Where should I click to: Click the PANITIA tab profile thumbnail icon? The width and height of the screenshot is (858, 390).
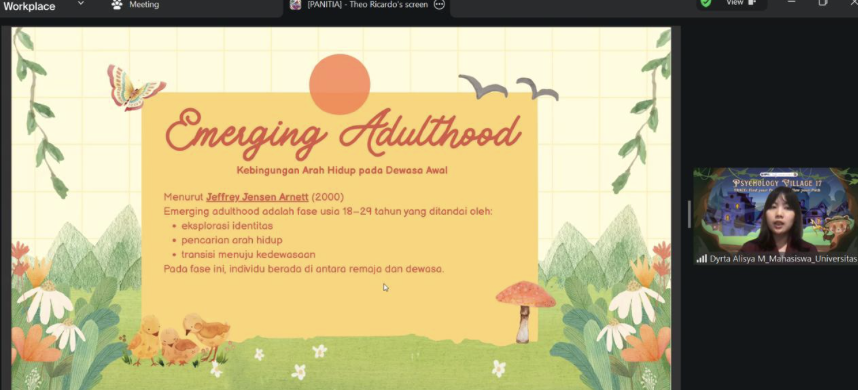tap(295, 5)
